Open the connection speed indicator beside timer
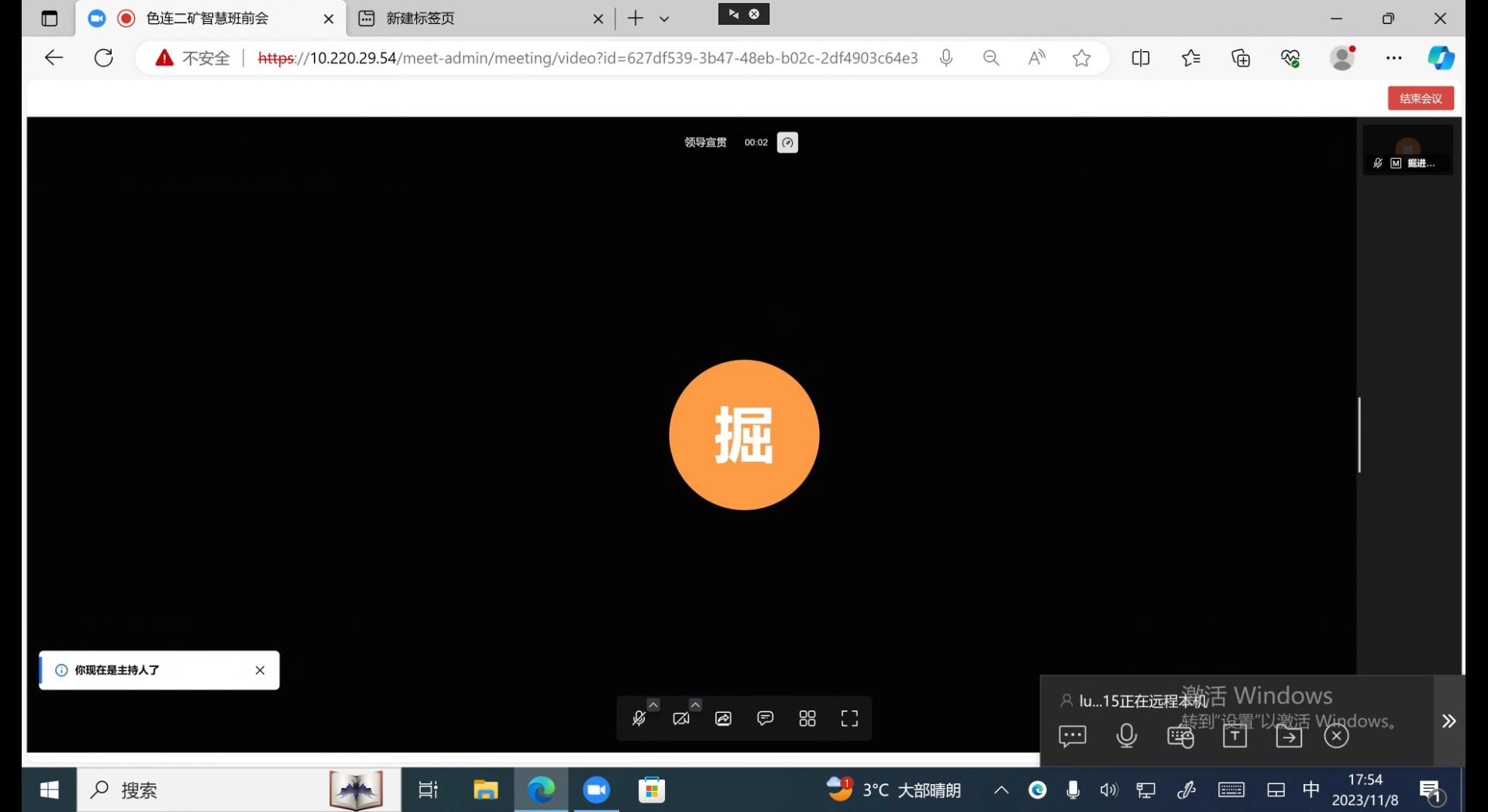Image resolution: width=1488 pixels, height=812 pixels. [x=787, y=143]
